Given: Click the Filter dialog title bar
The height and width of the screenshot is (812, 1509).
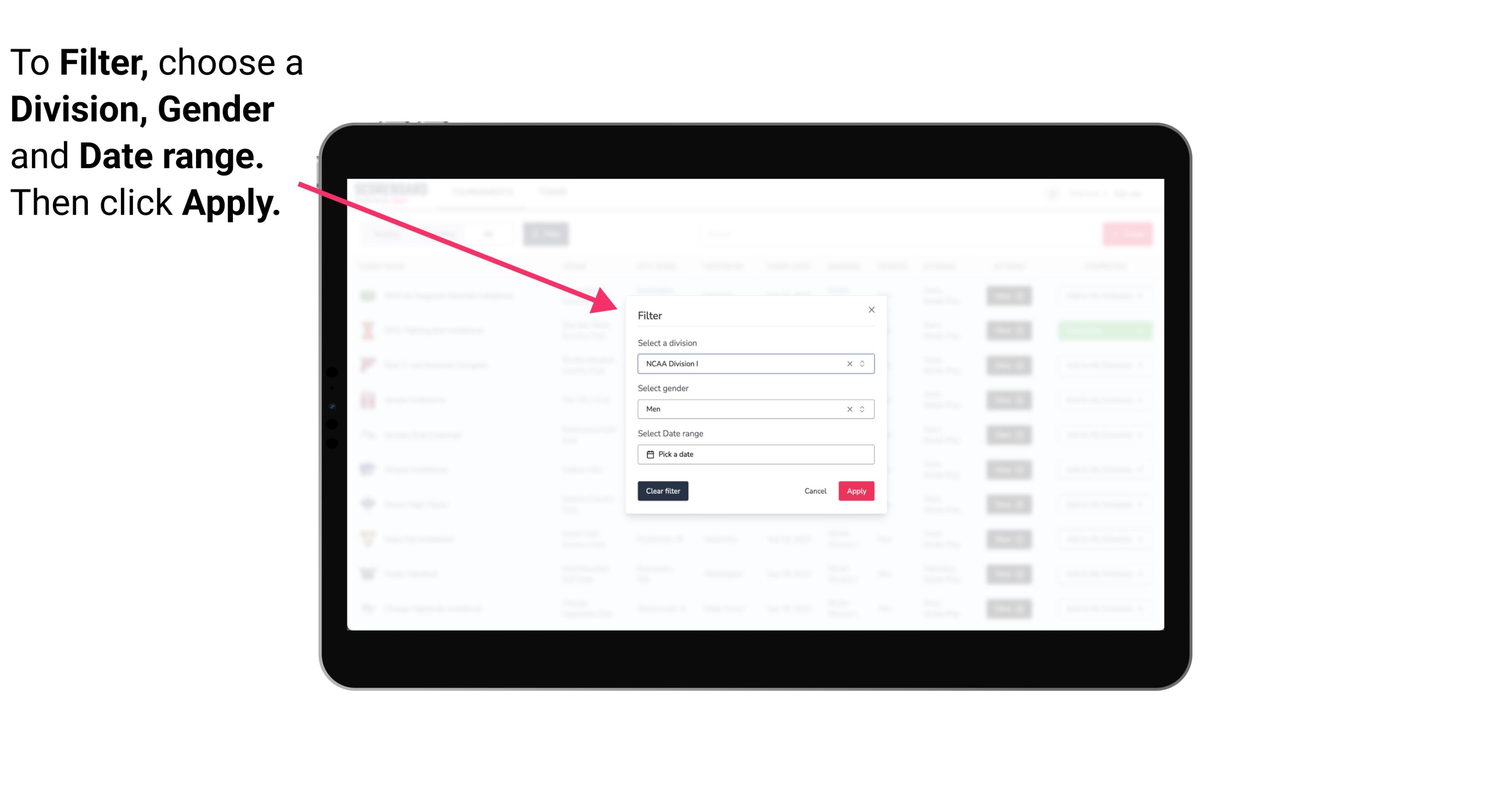Looking at the screenshot, I should click(x=754, y=314).
